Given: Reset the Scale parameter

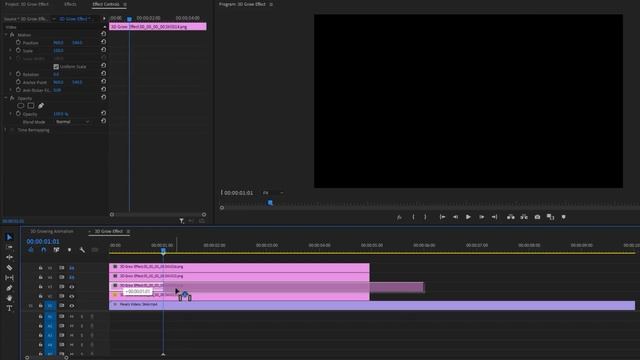Looking at the screenshot, I should pyautogui.click(x=103, y=50).
